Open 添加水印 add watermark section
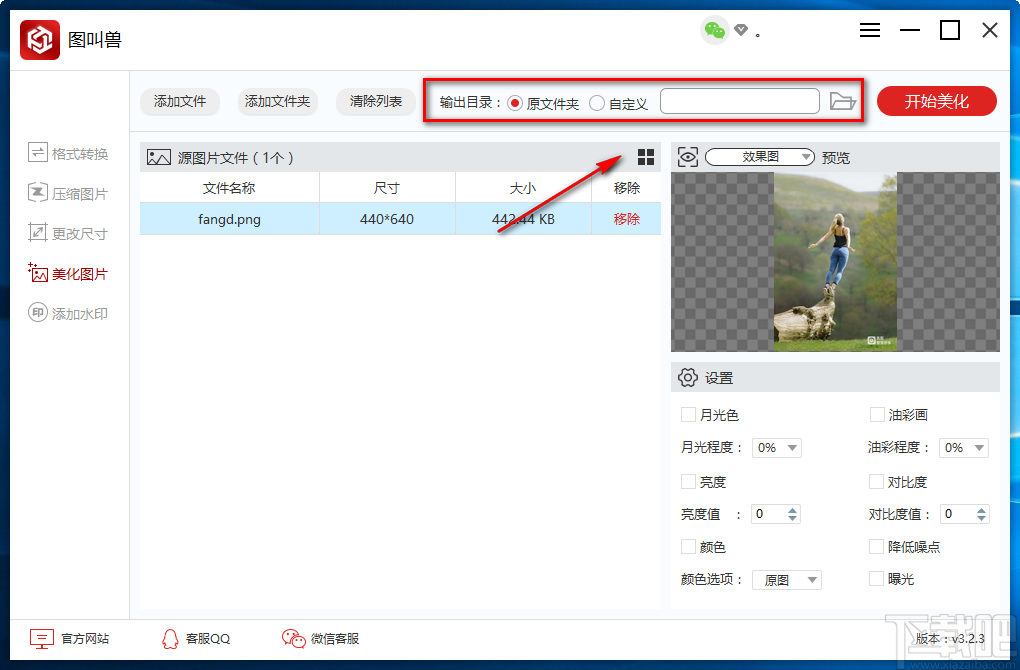This screenshot has width=1020, height=670. (68, 313)
